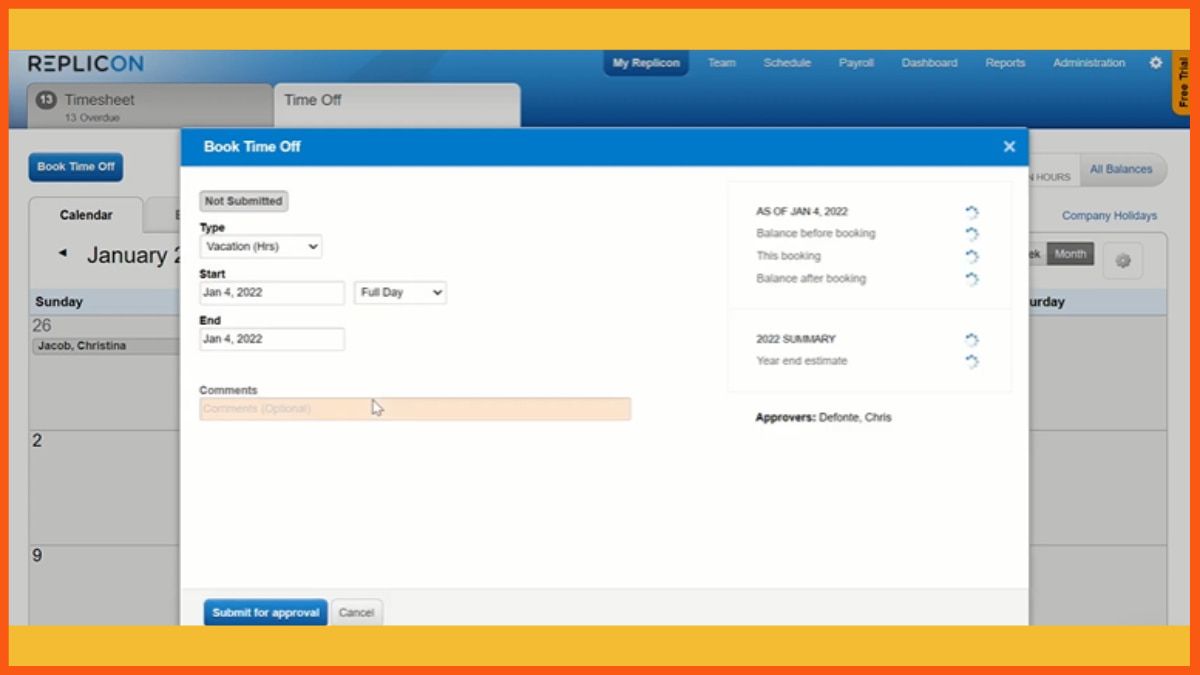
Task: Cancel the time off booking
Action: click(356, 613)
